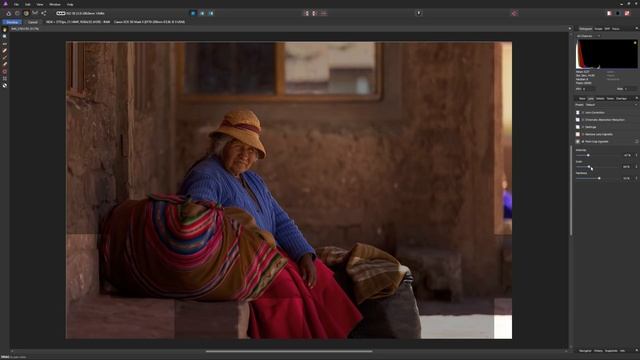Screen dimensions: 640x360
Task: Open the Help menu
Action: click(70, 4)
